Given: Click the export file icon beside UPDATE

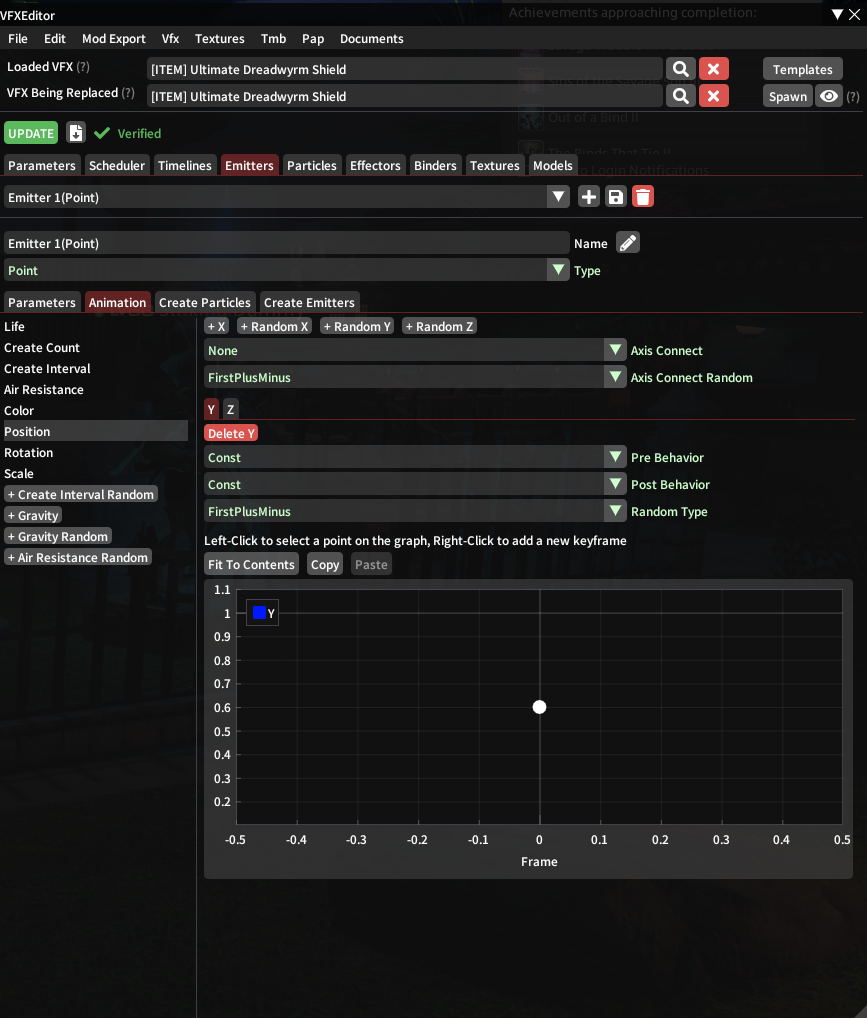Looking at the screenshot, I should 76,132.
